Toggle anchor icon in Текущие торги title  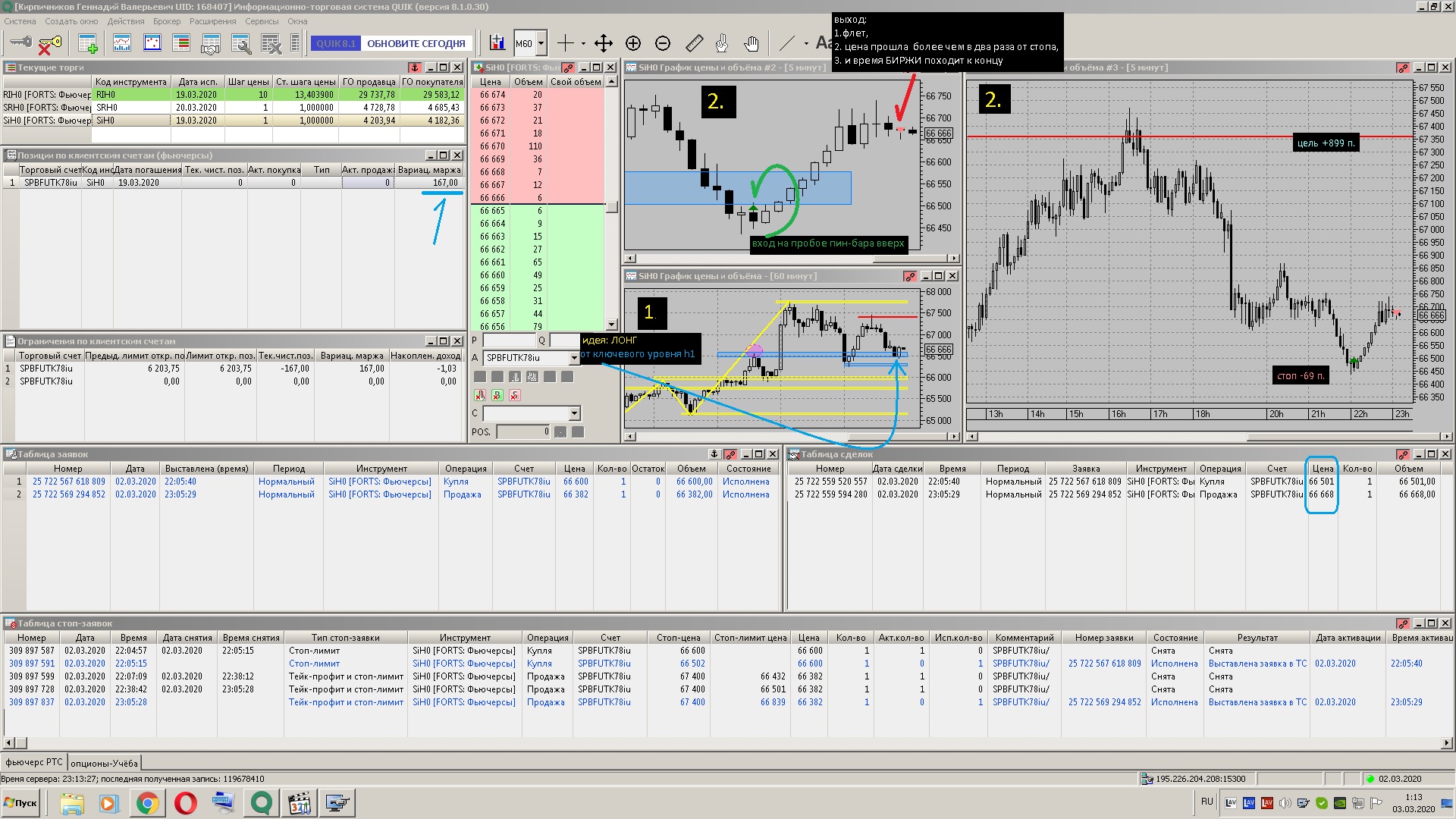[x=414, y=67]
